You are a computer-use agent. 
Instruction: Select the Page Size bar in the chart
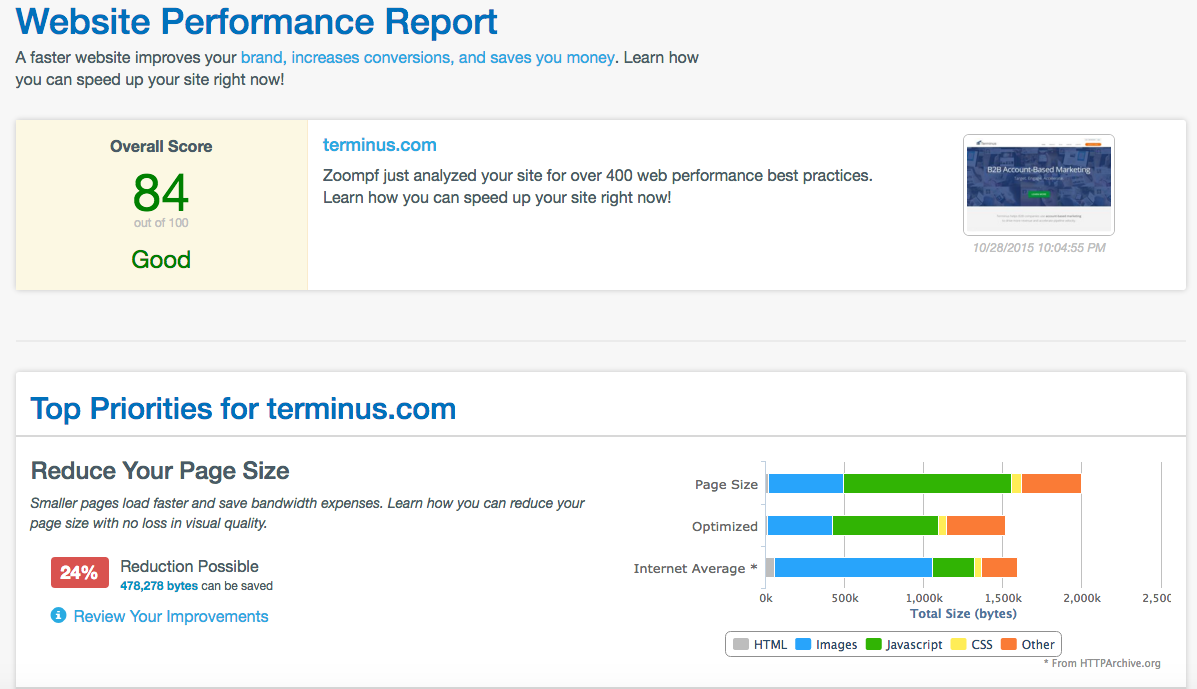pyautogui.click(x=920, y=482)
